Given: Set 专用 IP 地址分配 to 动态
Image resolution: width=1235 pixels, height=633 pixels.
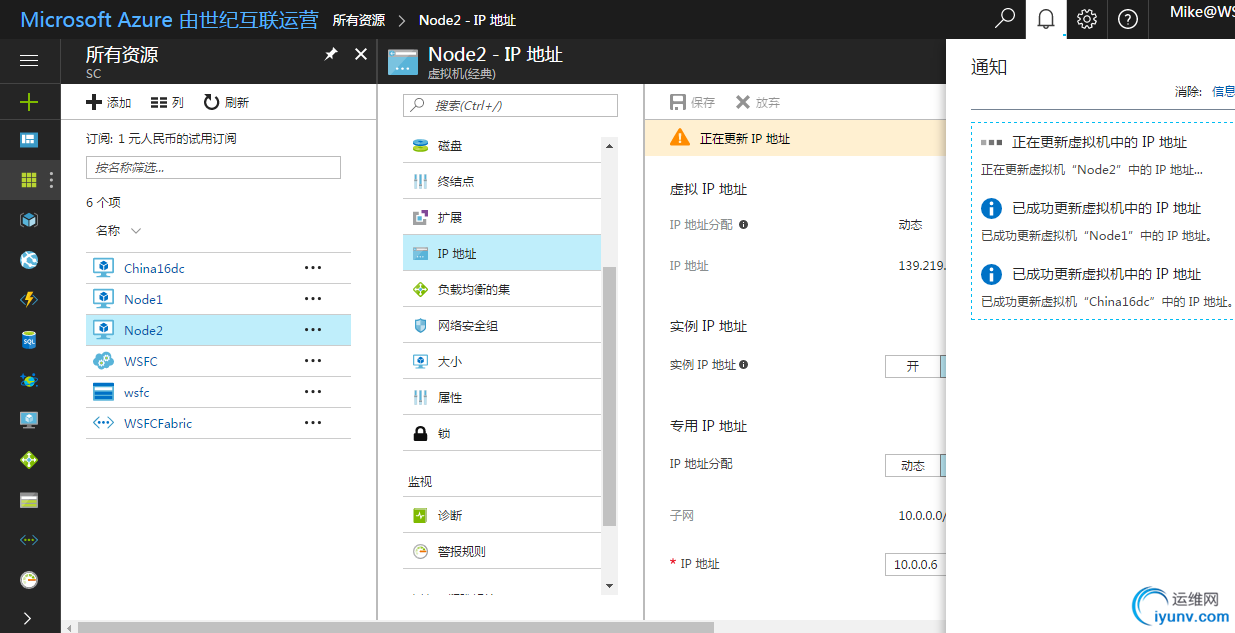Looking at the screenshot, I should click(x=913, y=465).
